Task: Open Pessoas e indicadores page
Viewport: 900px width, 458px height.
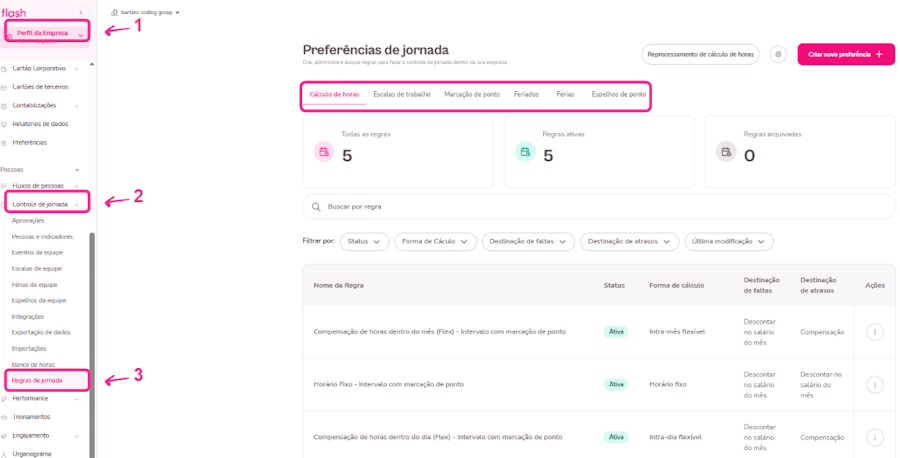Action: pyautogui.click(x=42, y=236)
